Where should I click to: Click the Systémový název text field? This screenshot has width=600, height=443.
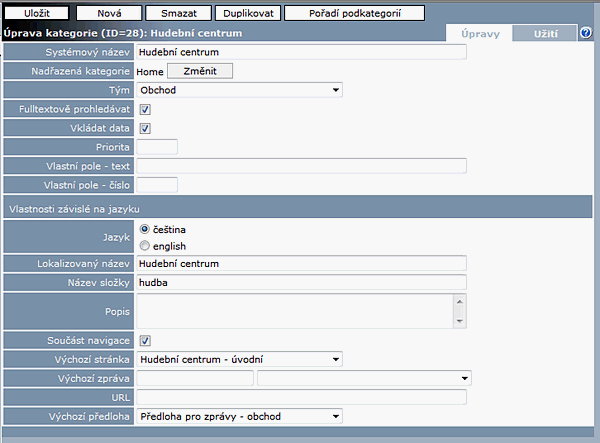301,52
